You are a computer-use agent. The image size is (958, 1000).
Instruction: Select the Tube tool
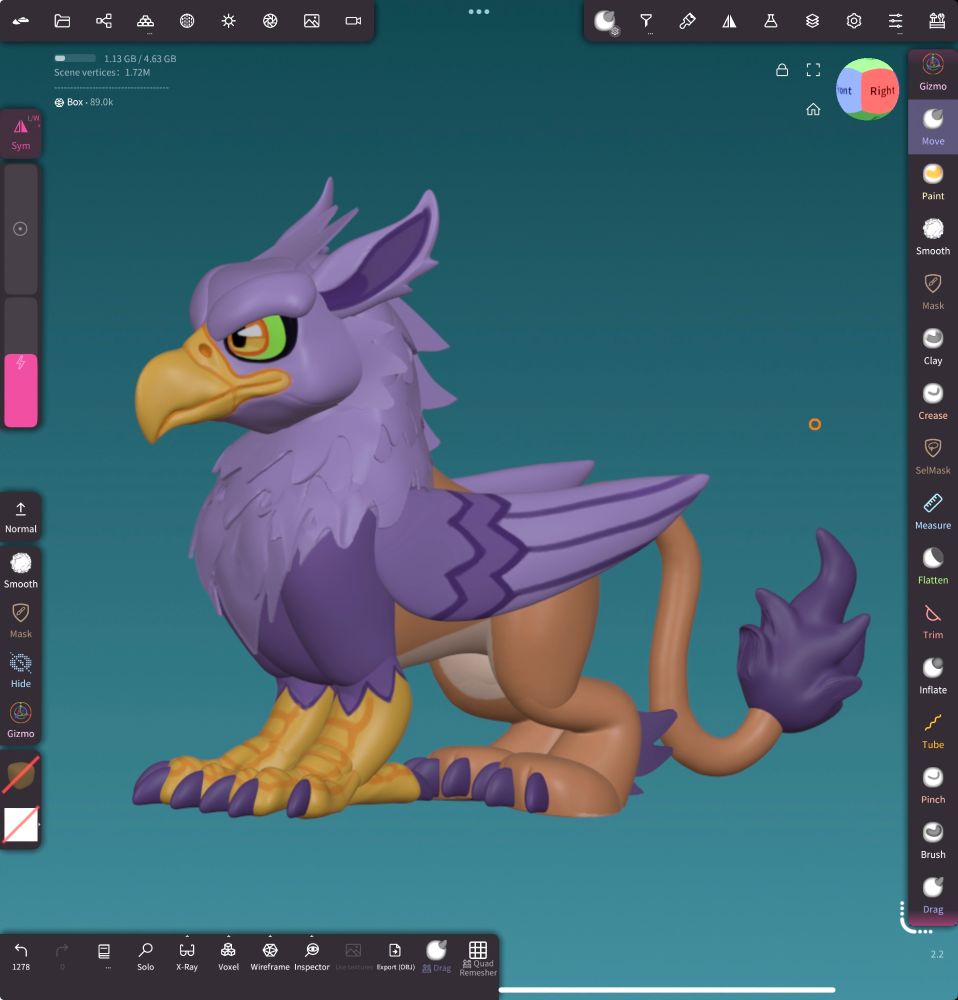932,730
